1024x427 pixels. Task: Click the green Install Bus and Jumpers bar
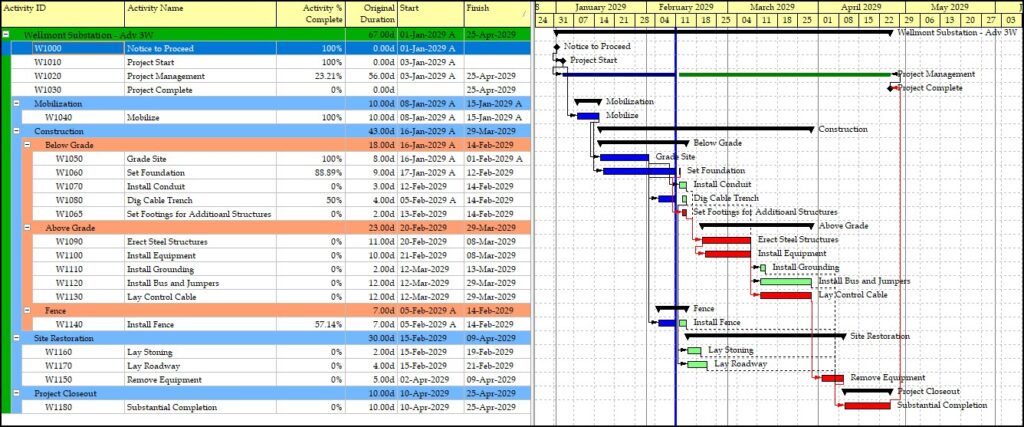tap(785, 282)
